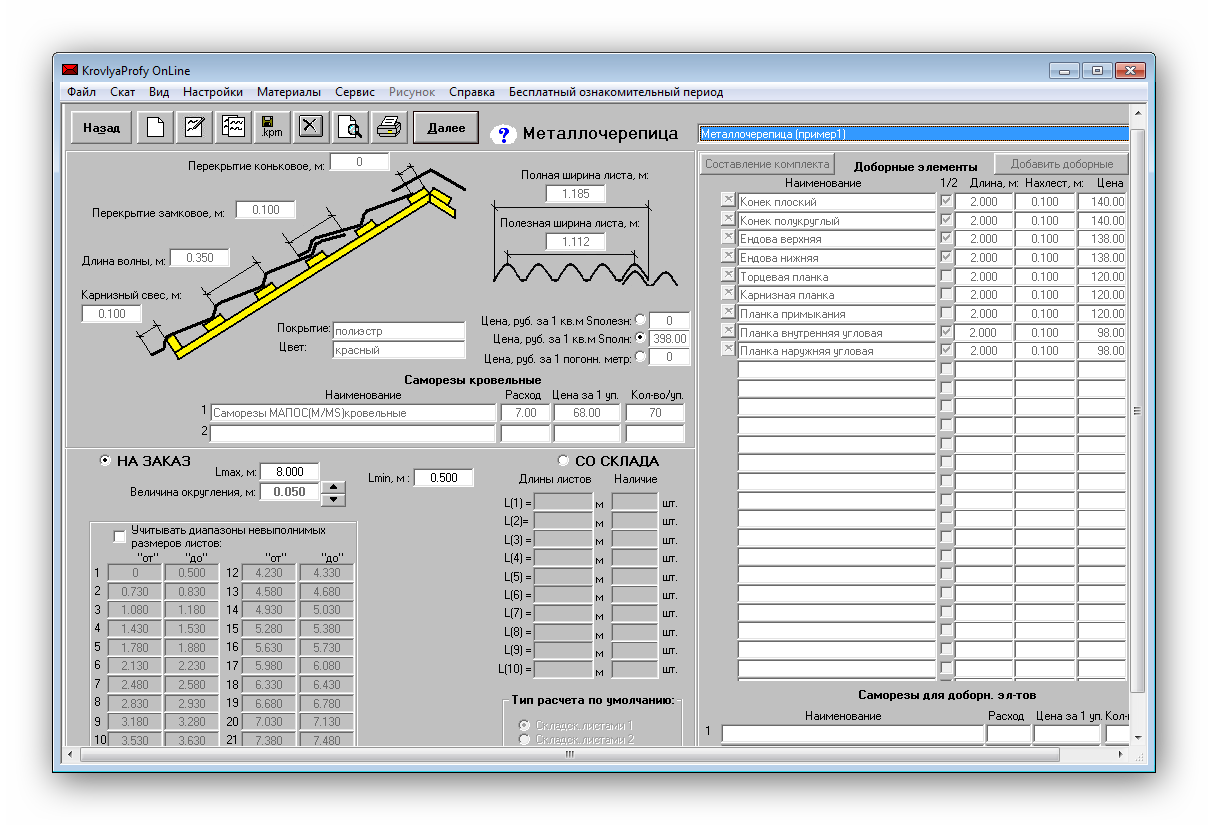Increase rounding value with the up arrow
Image resolution: width=1208 pixels, height=825 pixels.
click(335, 487)
